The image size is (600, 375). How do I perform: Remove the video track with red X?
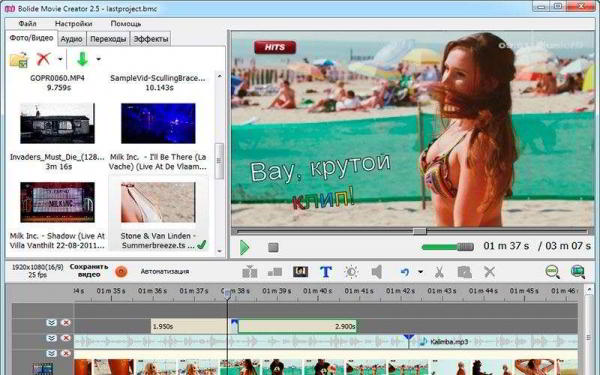click(66, 353)
